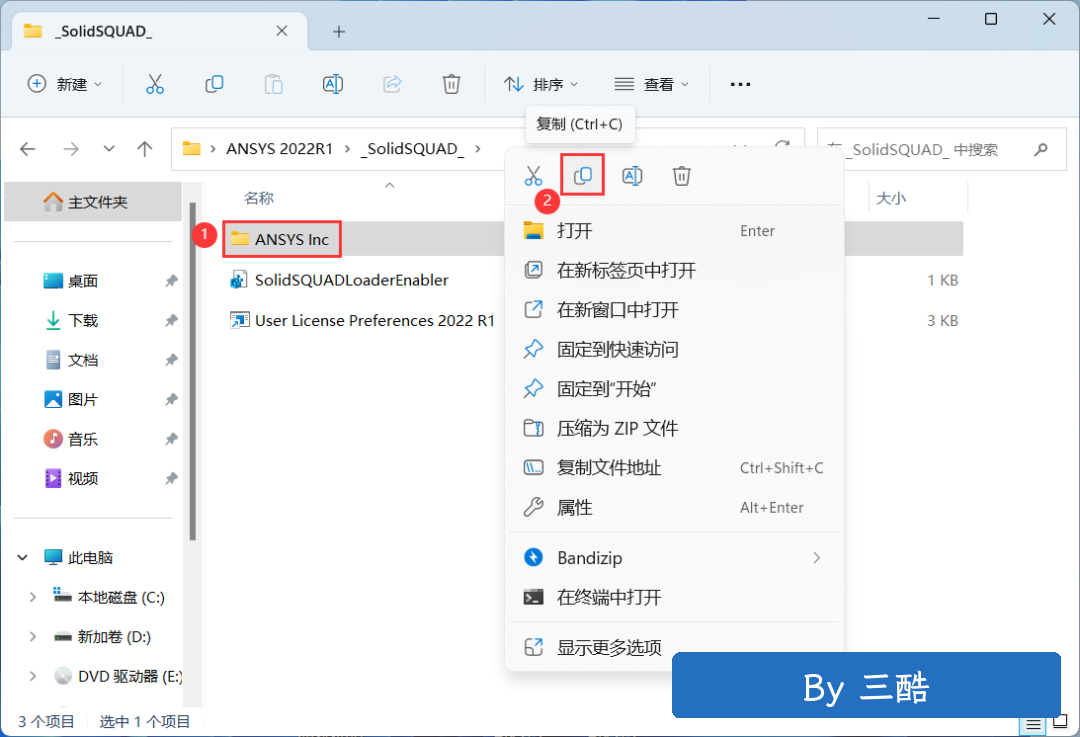Open recent locations dropdown arrow
The height and width of the screenshot is (737, 1080).
pos(109,149)
